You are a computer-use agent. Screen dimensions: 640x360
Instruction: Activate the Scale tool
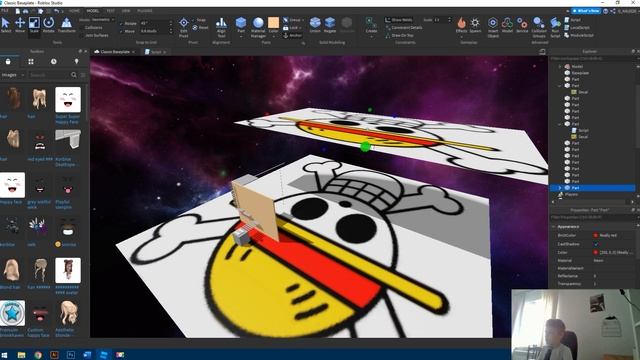(34, 25)
